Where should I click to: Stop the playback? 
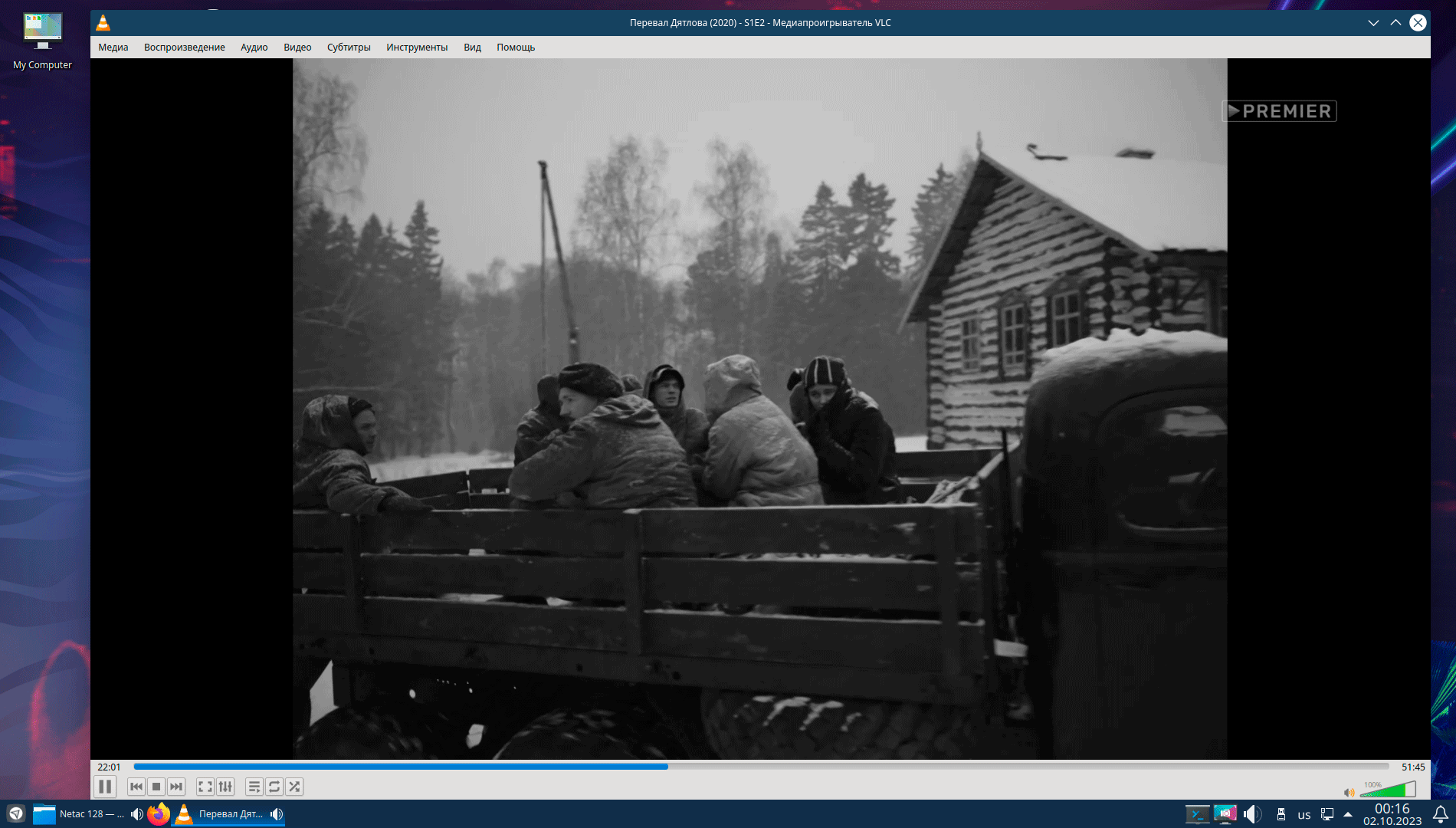point(156,787)
